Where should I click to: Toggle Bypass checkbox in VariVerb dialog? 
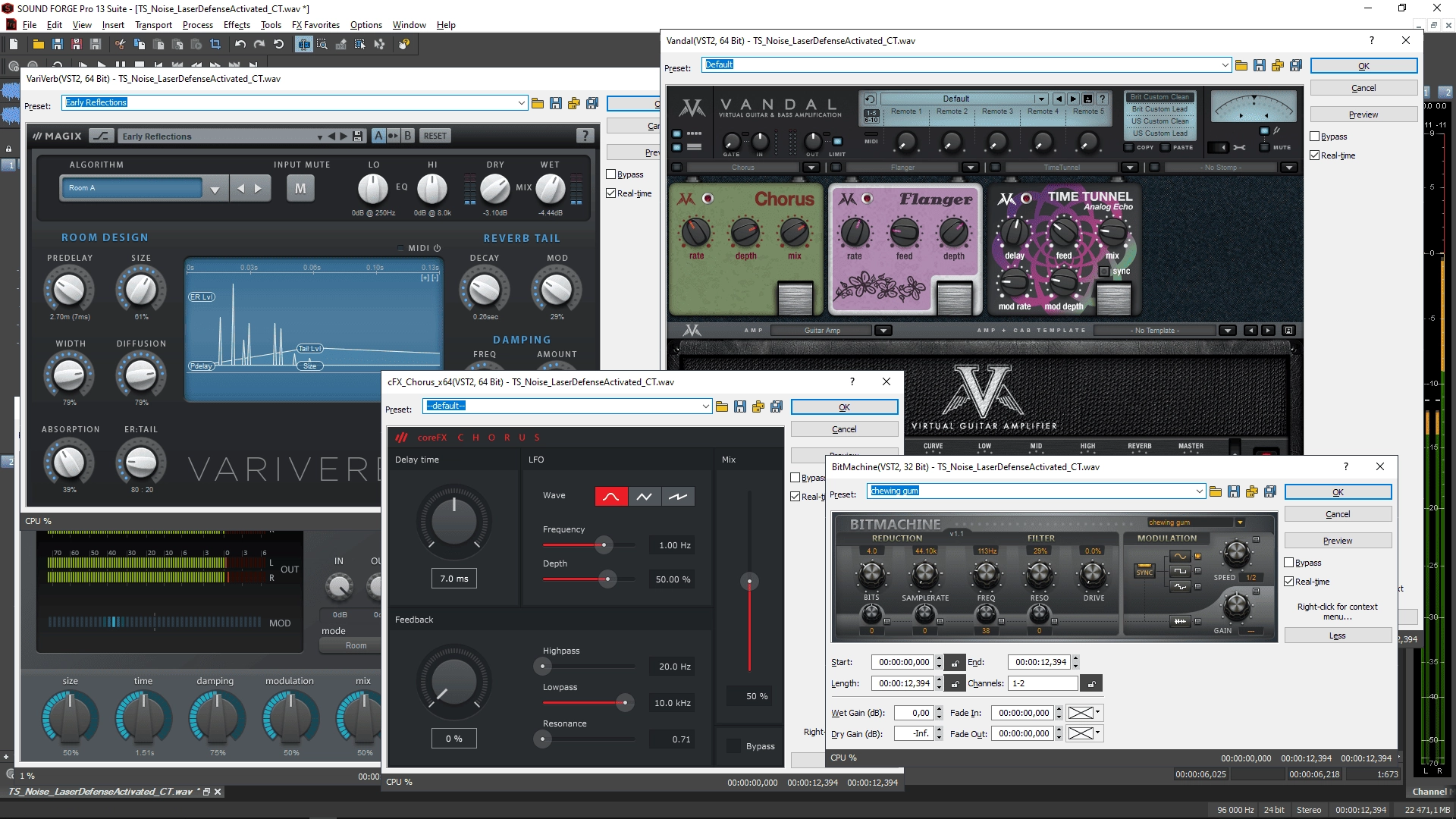pyautogui.click(x=611, y=174)
